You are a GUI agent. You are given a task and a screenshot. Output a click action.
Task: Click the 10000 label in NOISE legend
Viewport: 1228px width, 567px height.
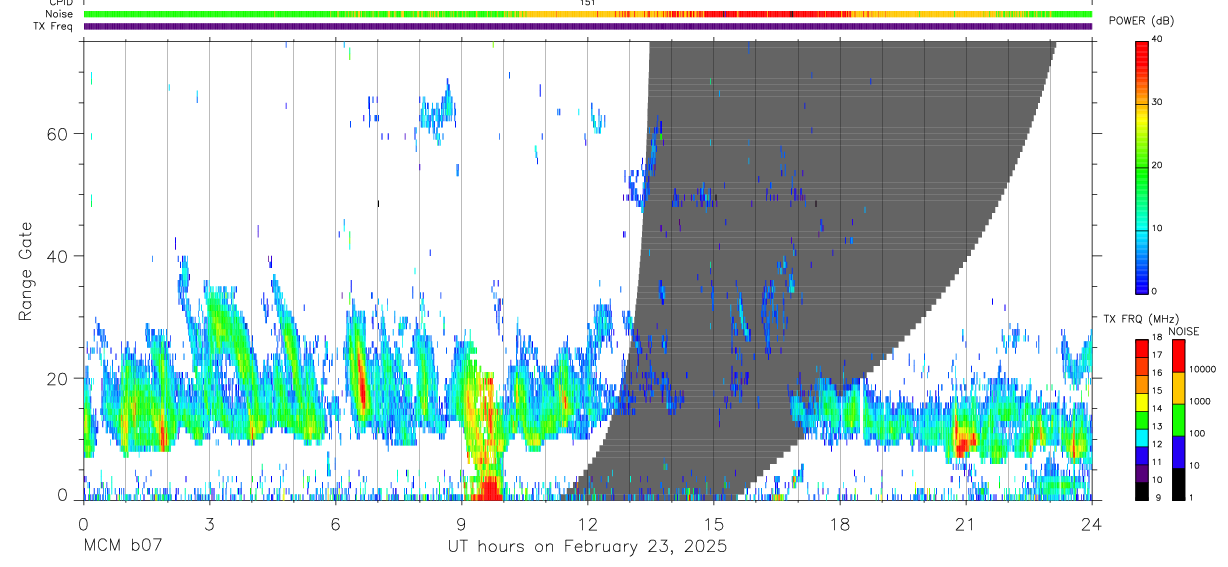[1202, 369]
